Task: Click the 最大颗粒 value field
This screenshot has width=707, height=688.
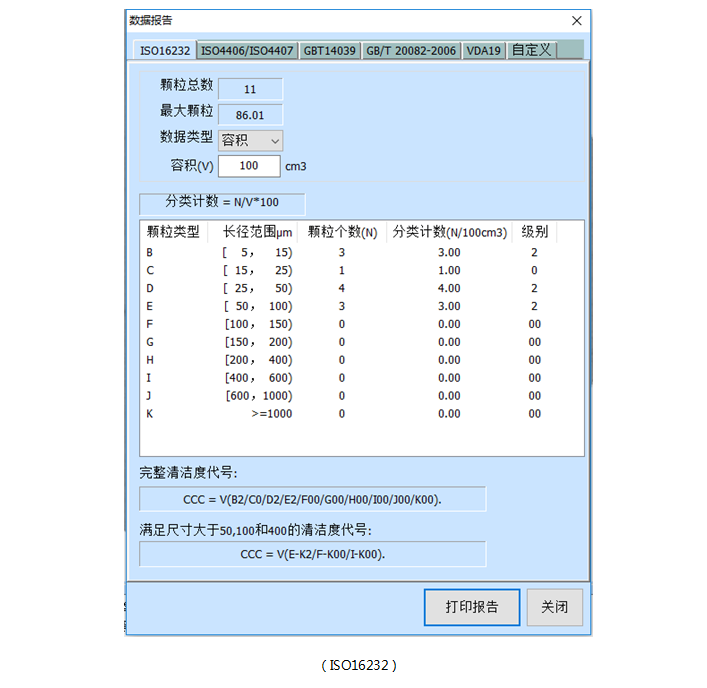Action: (x=250, y=115)
